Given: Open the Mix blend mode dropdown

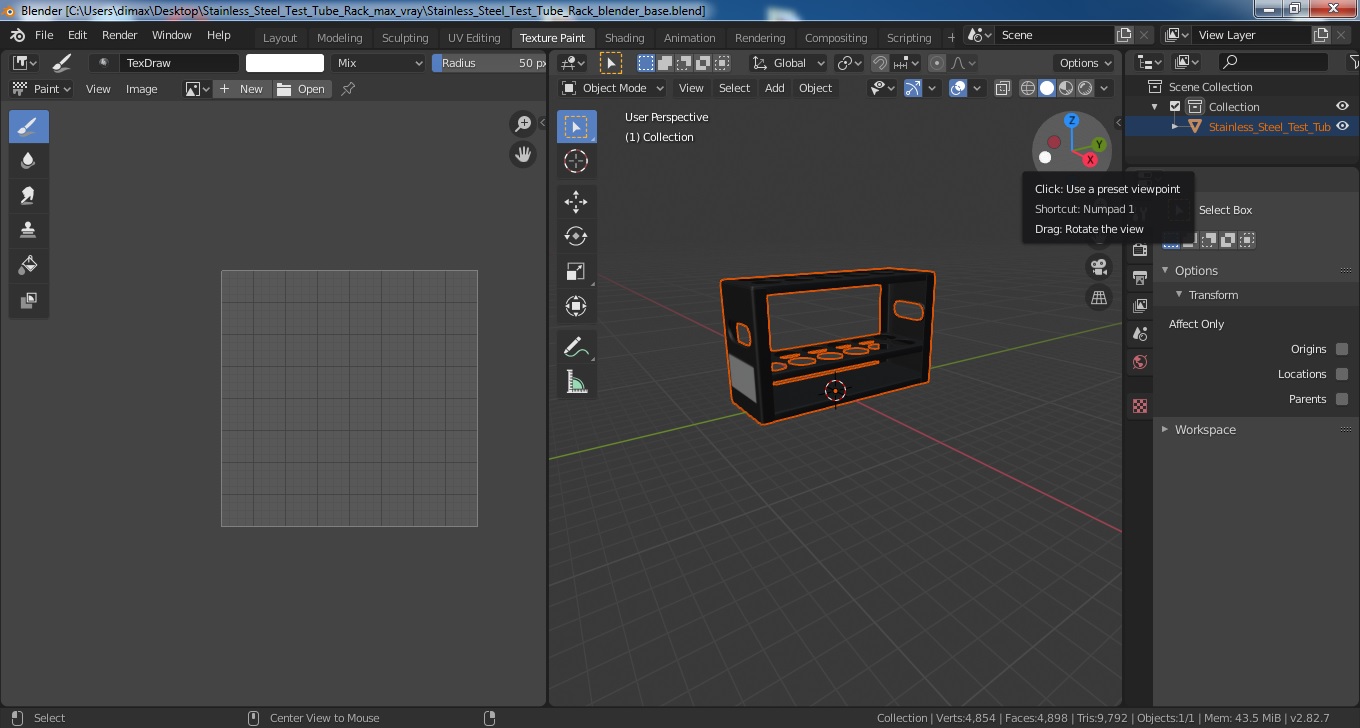Looking at the screenshot, I should tap(379, 63).
